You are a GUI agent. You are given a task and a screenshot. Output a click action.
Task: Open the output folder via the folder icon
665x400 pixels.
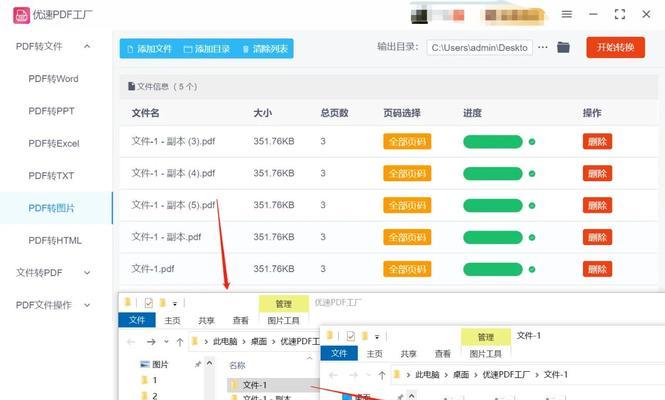pyautogui.click(x=563, y=48)
